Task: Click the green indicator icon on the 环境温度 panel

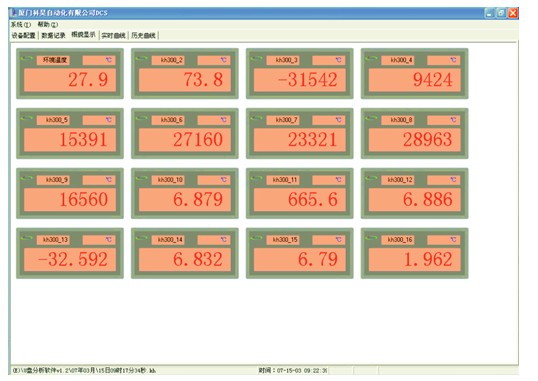Action: click(26, 59)
